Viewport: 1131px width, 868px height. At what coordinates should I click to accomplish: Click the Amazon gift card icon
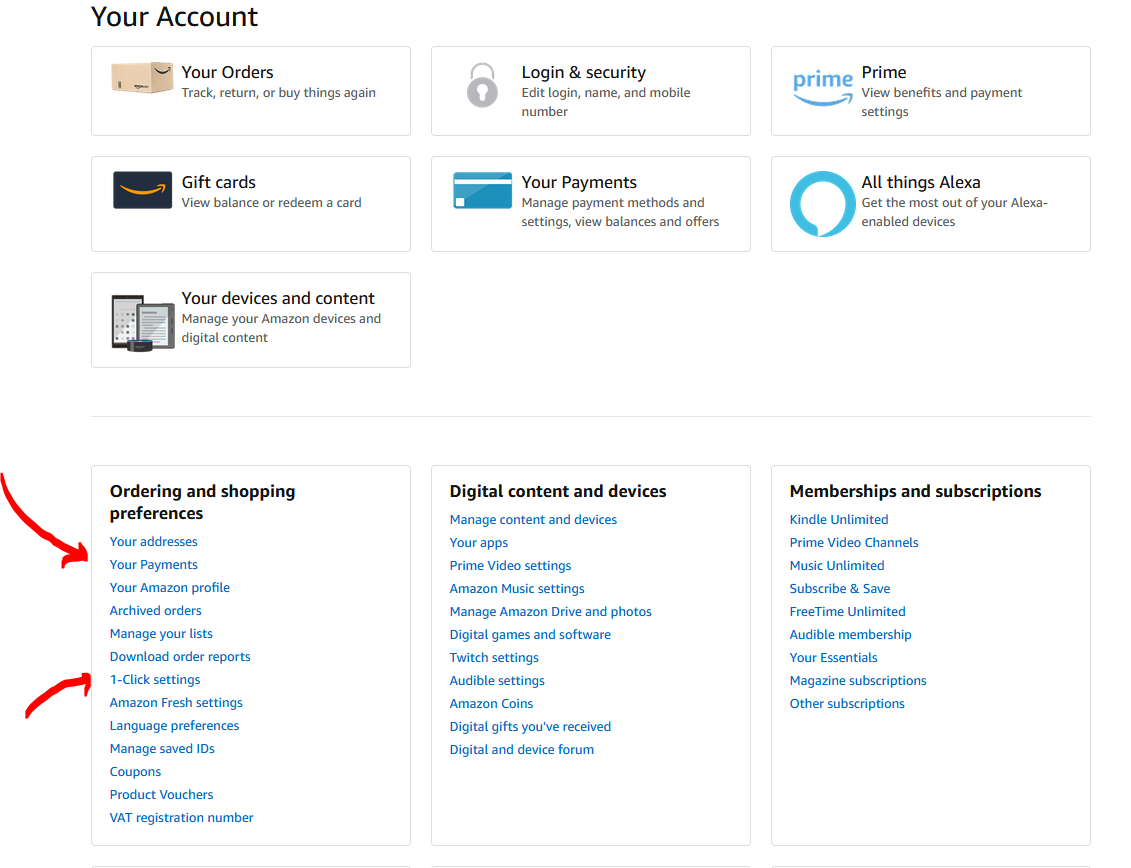click(142, 190)
